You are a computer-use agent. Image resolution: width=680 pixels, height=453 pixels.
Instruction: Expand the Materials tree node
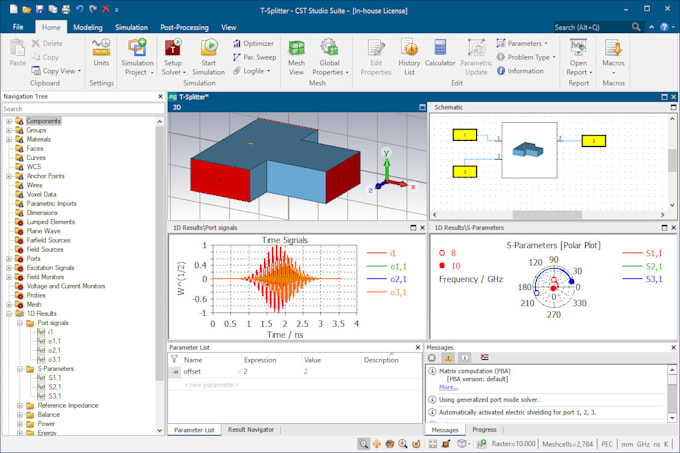[x=9, y=139]
